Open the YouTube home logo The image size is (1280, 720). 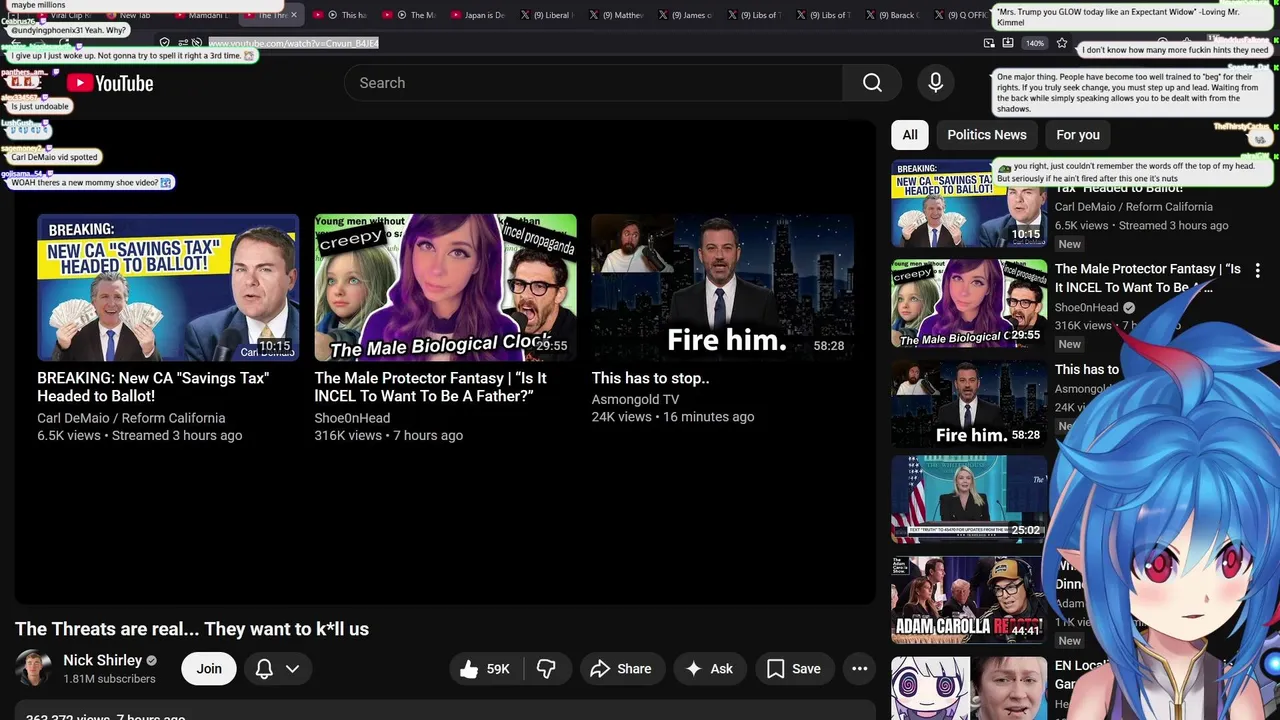pyautogui.click(x=110, y=83)
